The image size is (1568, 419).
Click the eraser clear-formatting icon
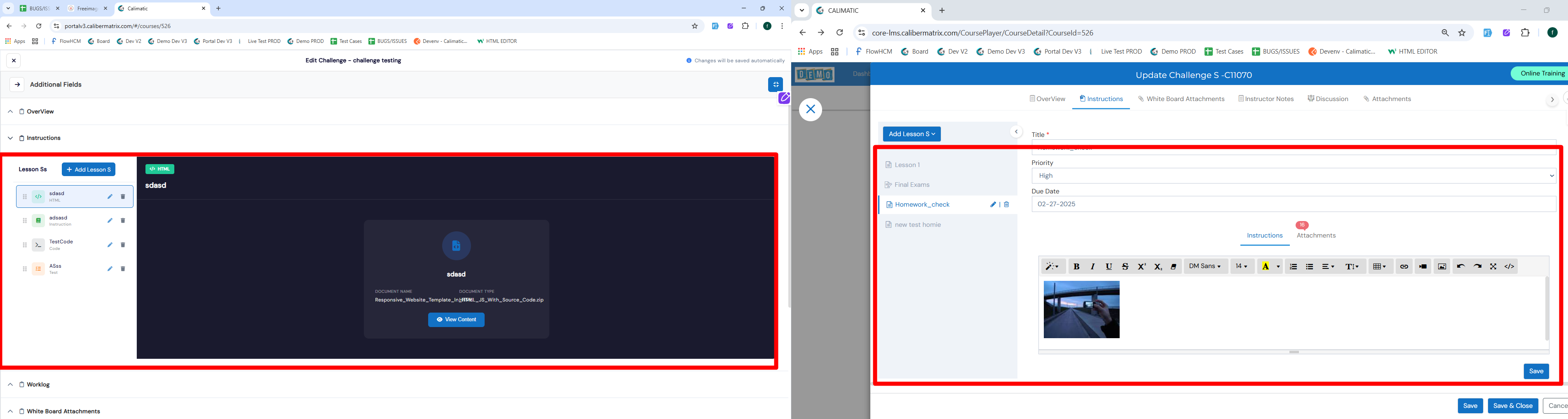(1174, 267)
